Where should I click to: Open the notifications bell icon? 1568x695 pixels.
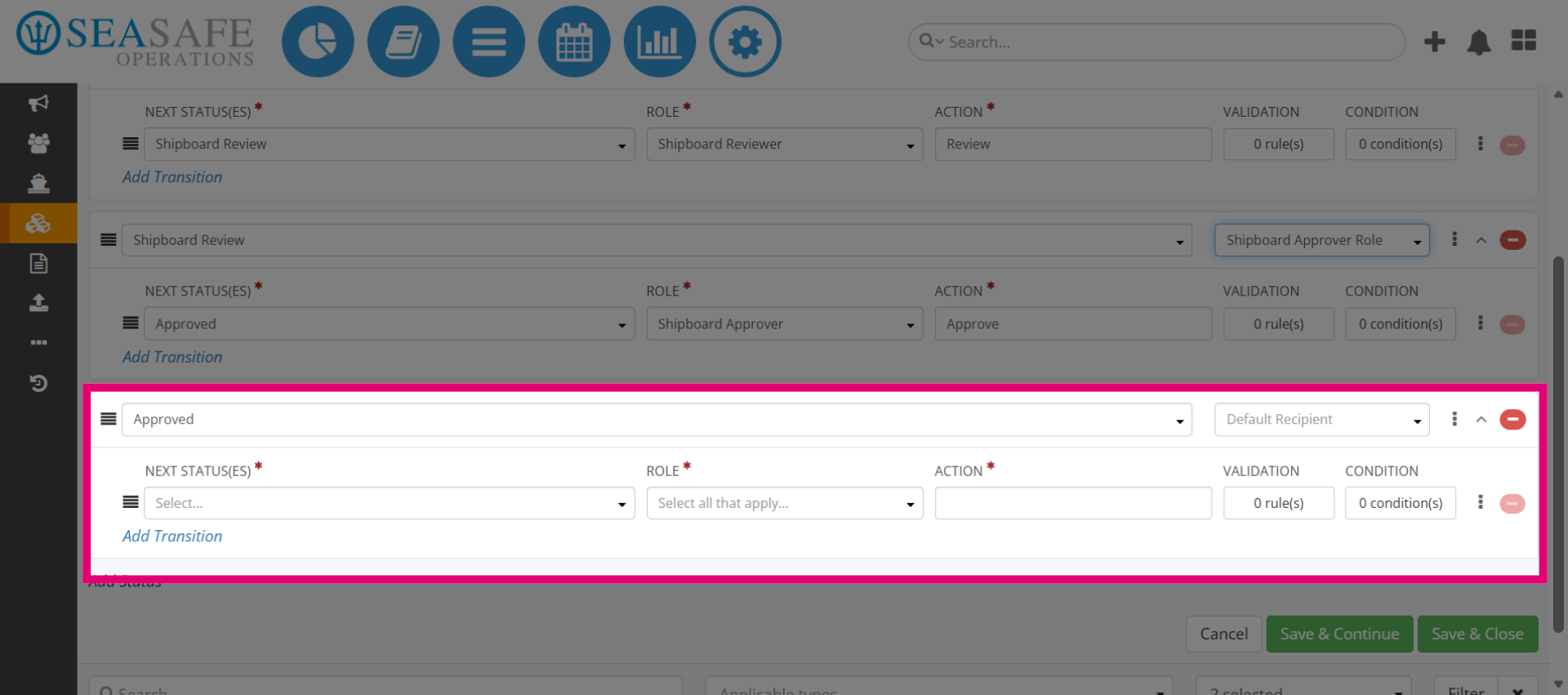tap(1479, 42)
